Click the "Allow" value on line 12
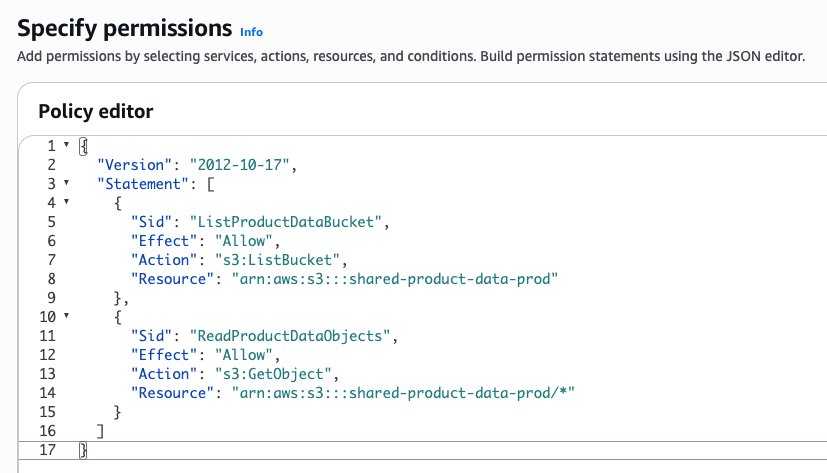The width and height of the screenshot is (827, 473). 244,355
